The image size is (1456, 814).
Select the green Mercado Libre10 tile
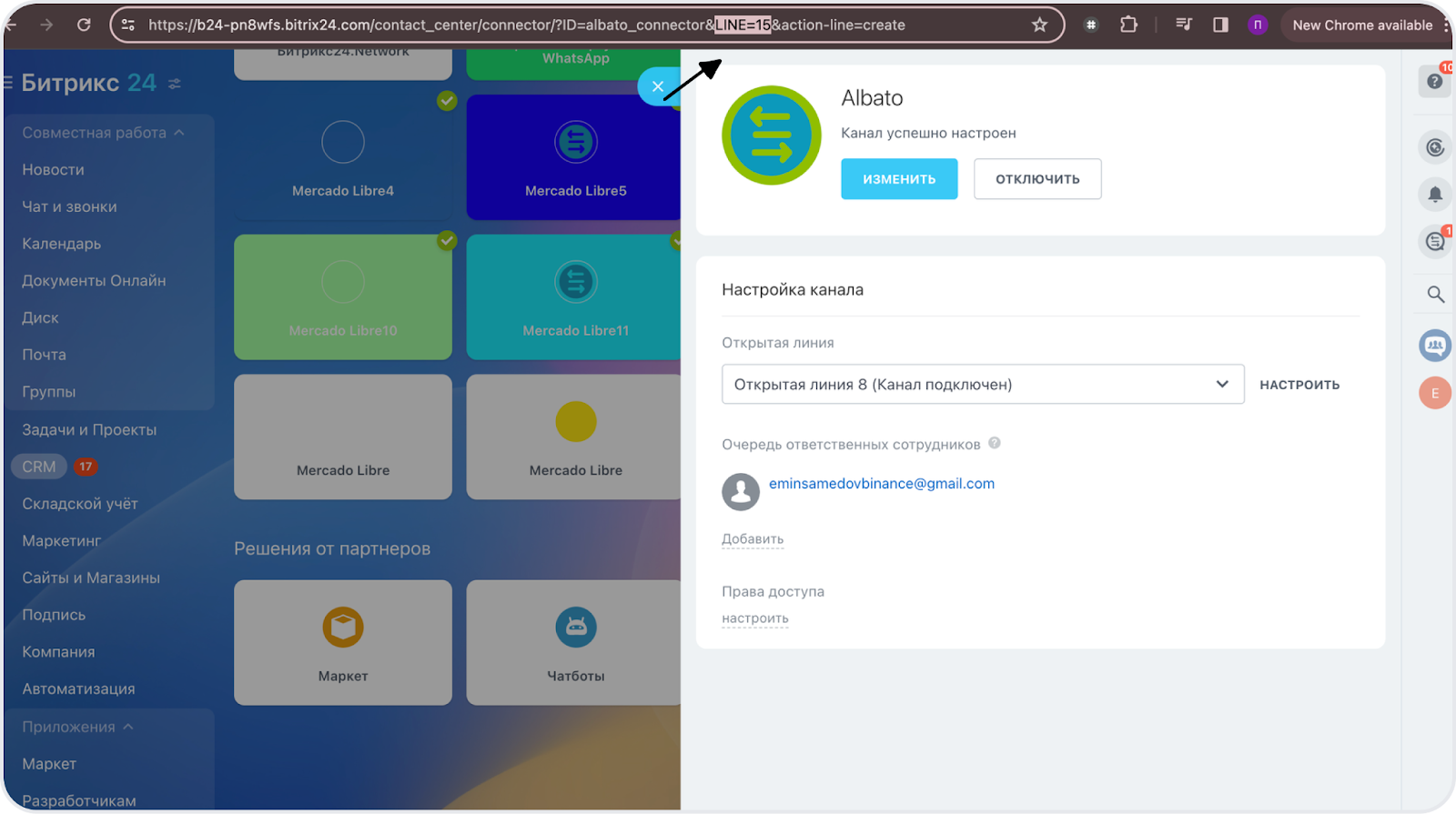click(343, 296)
